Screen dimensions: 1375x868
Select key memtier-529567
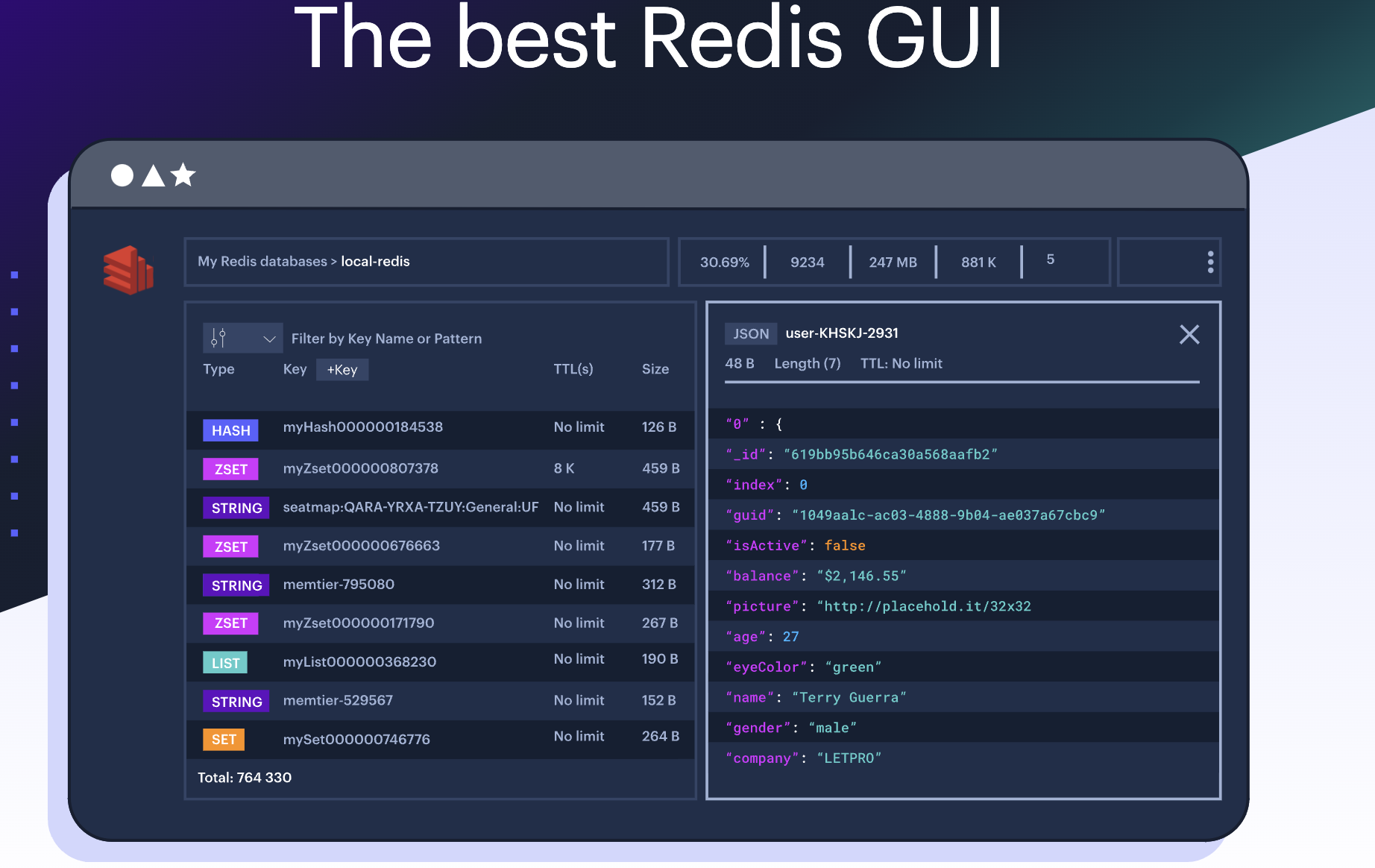coord(338,701)
